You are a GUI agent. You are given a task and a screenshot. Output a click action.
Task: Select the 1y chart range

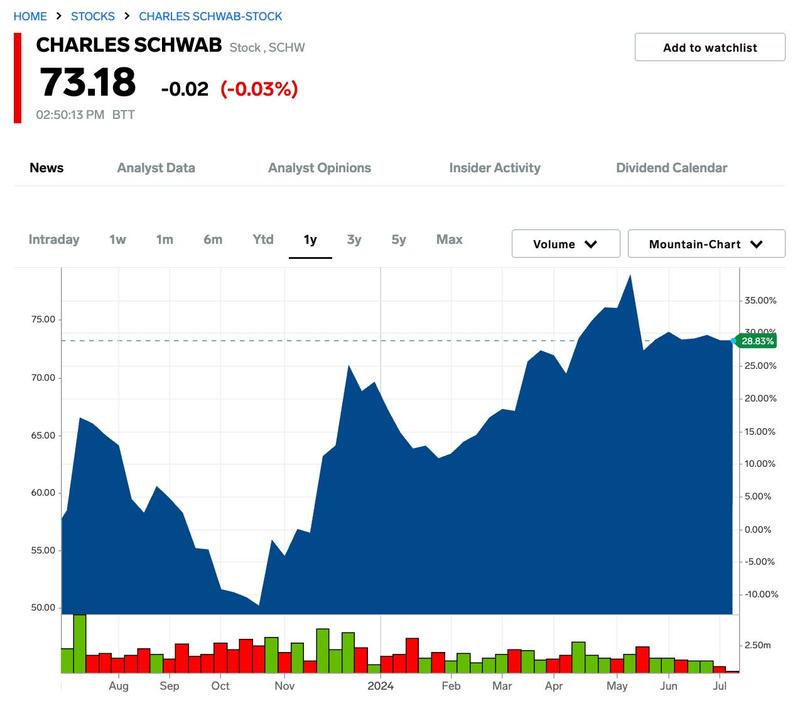click(310, 240)
